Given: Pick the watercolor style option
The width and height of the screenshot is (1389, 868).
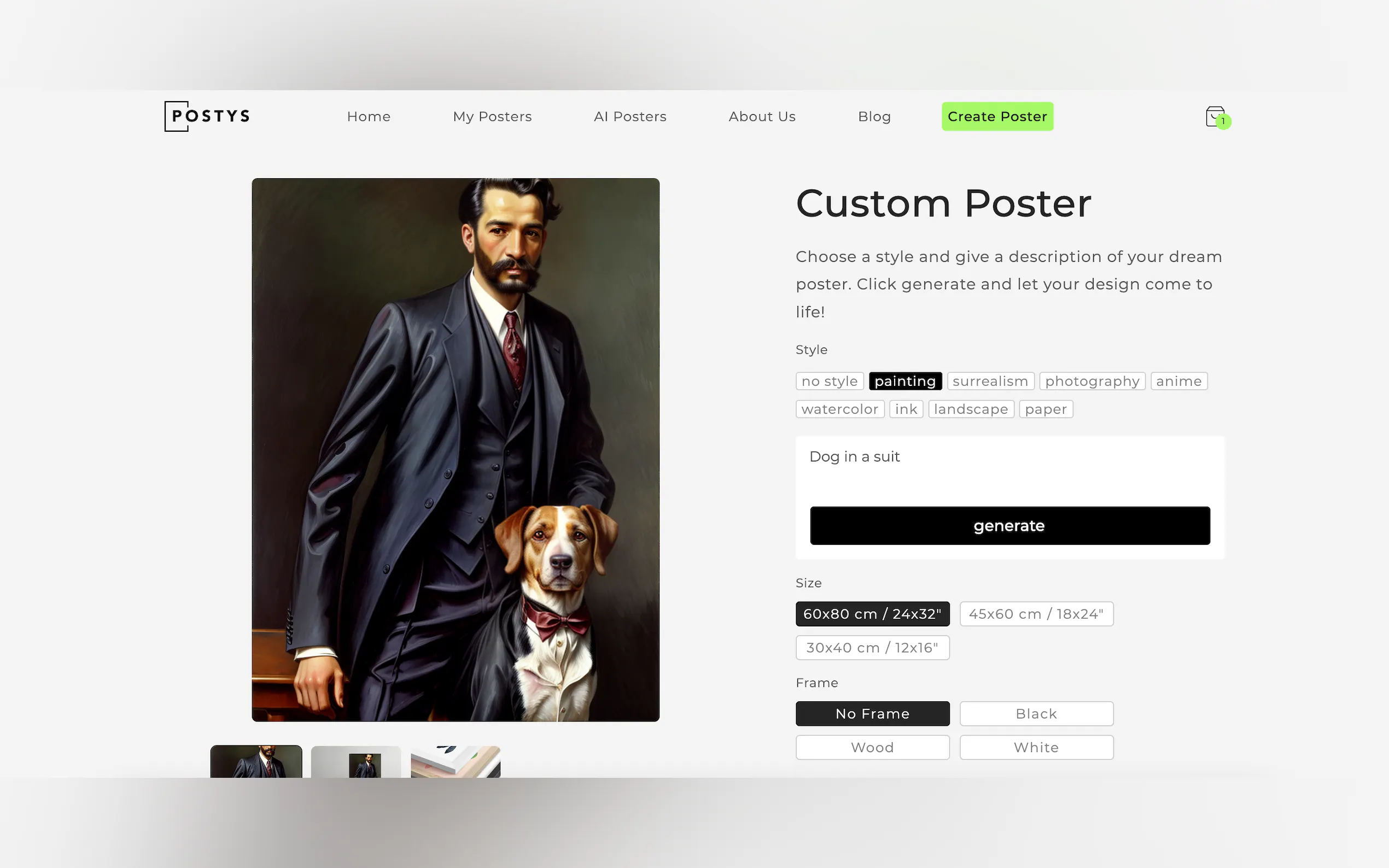Looking at the screenshot, I should [839, 409].
